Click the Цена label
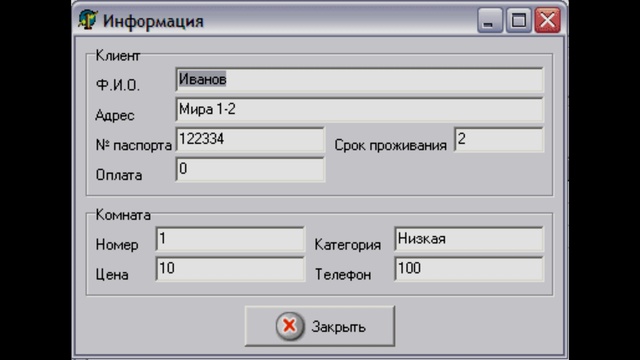 [112, 275]
